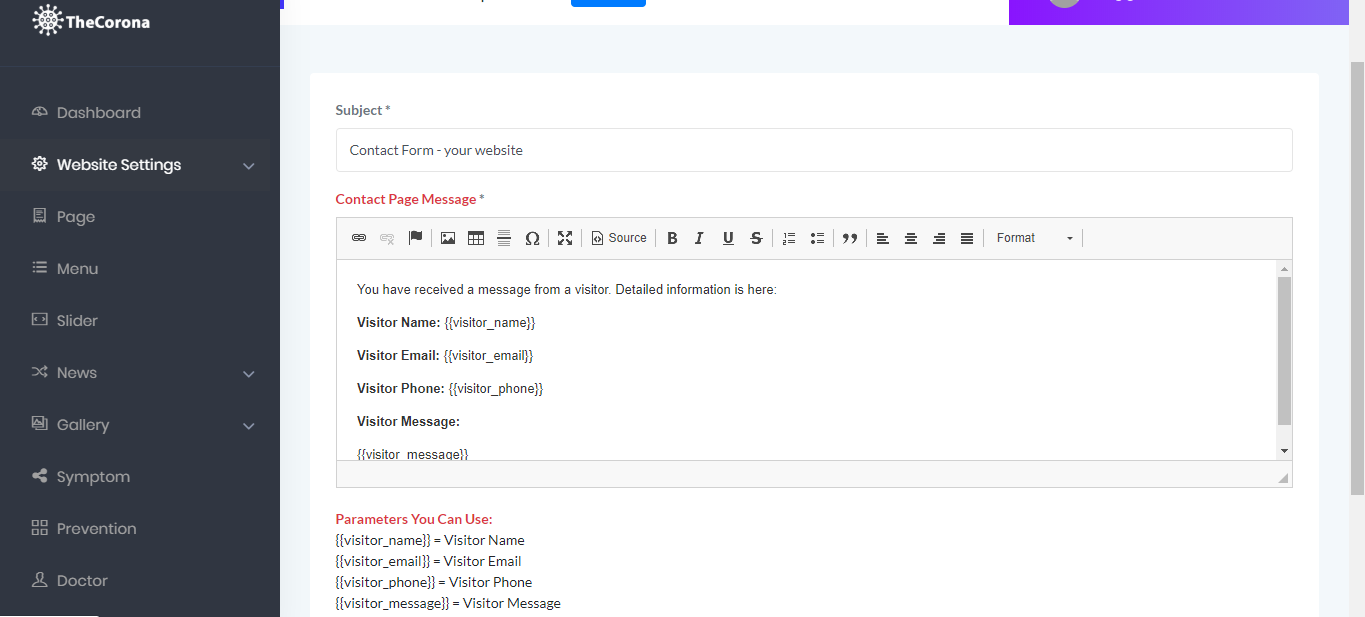Click Website Settings gear icon
The height and width of the screenshot is (617, 1365).
click(x=40, y=164)
